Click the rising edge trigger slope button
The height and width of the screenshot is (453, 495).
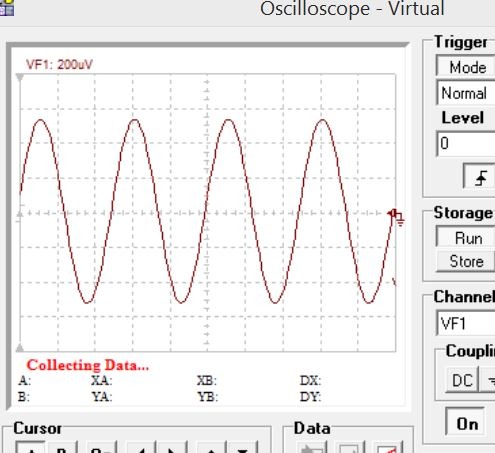480,176
